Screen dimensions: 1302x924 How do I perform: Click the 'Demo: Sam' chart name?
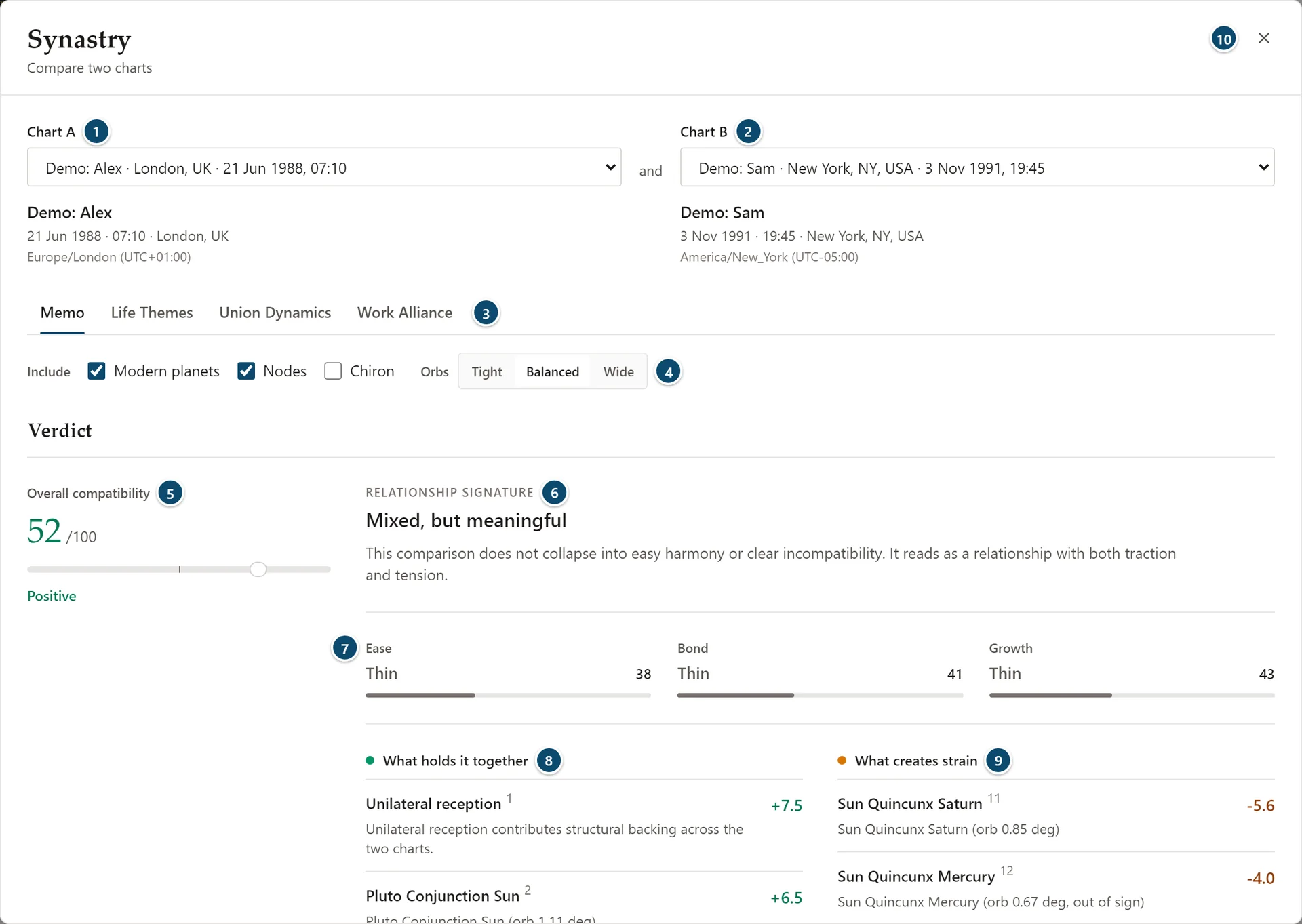tap(722, 212)
